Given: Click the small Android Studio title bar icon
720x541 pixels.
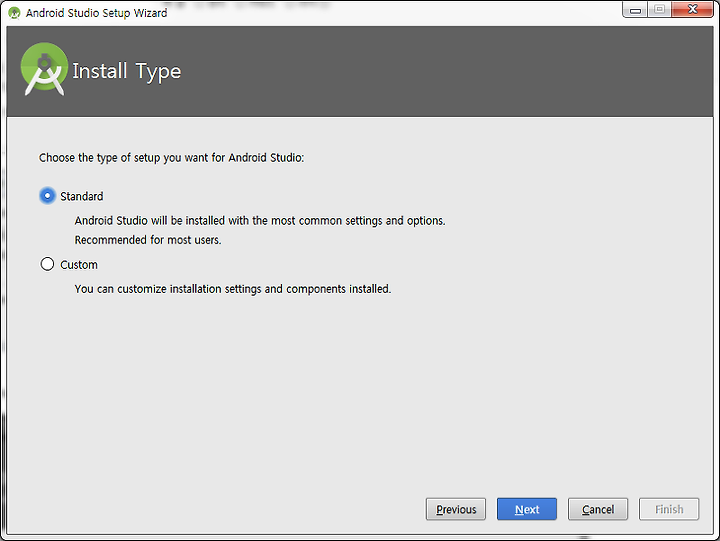Looking at the screenshot, I should (14, 13).
